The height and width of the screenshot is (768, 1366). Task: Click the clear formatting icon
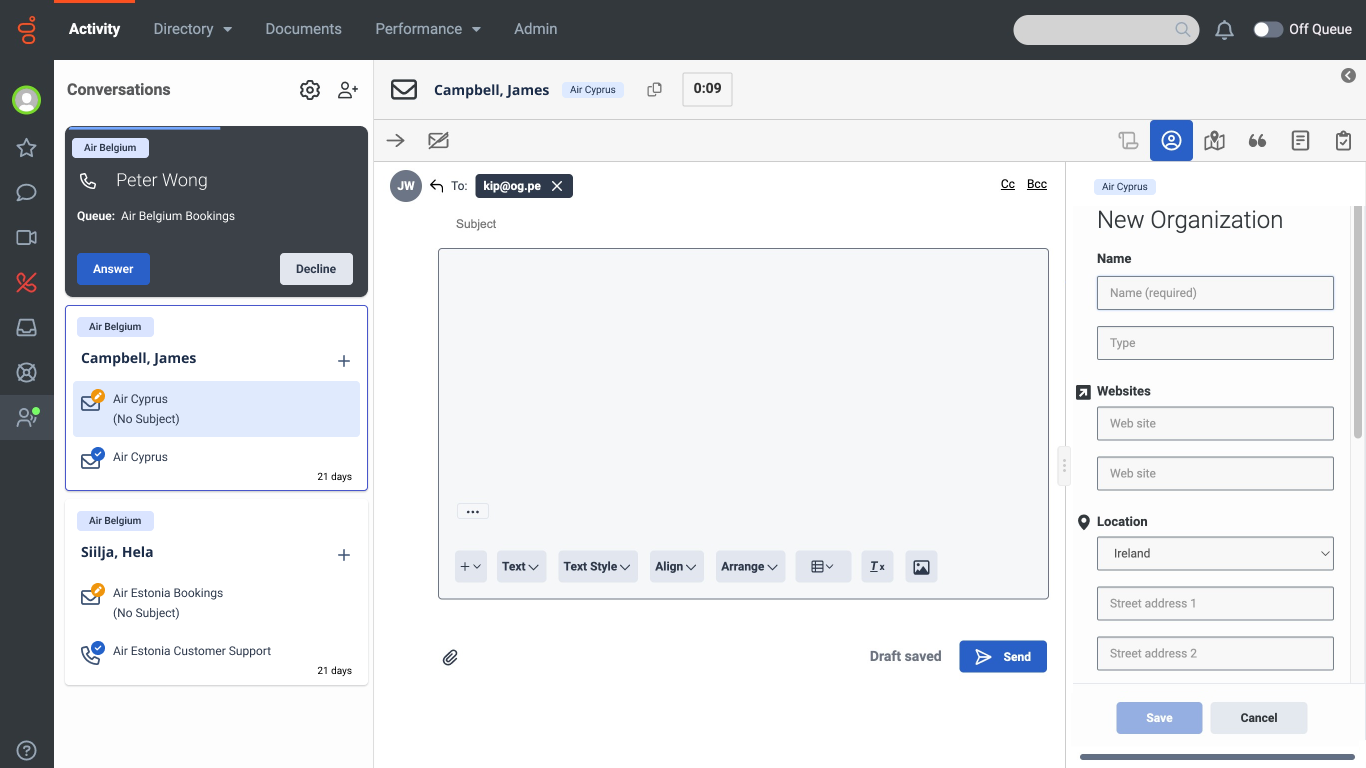pos(877,567)
